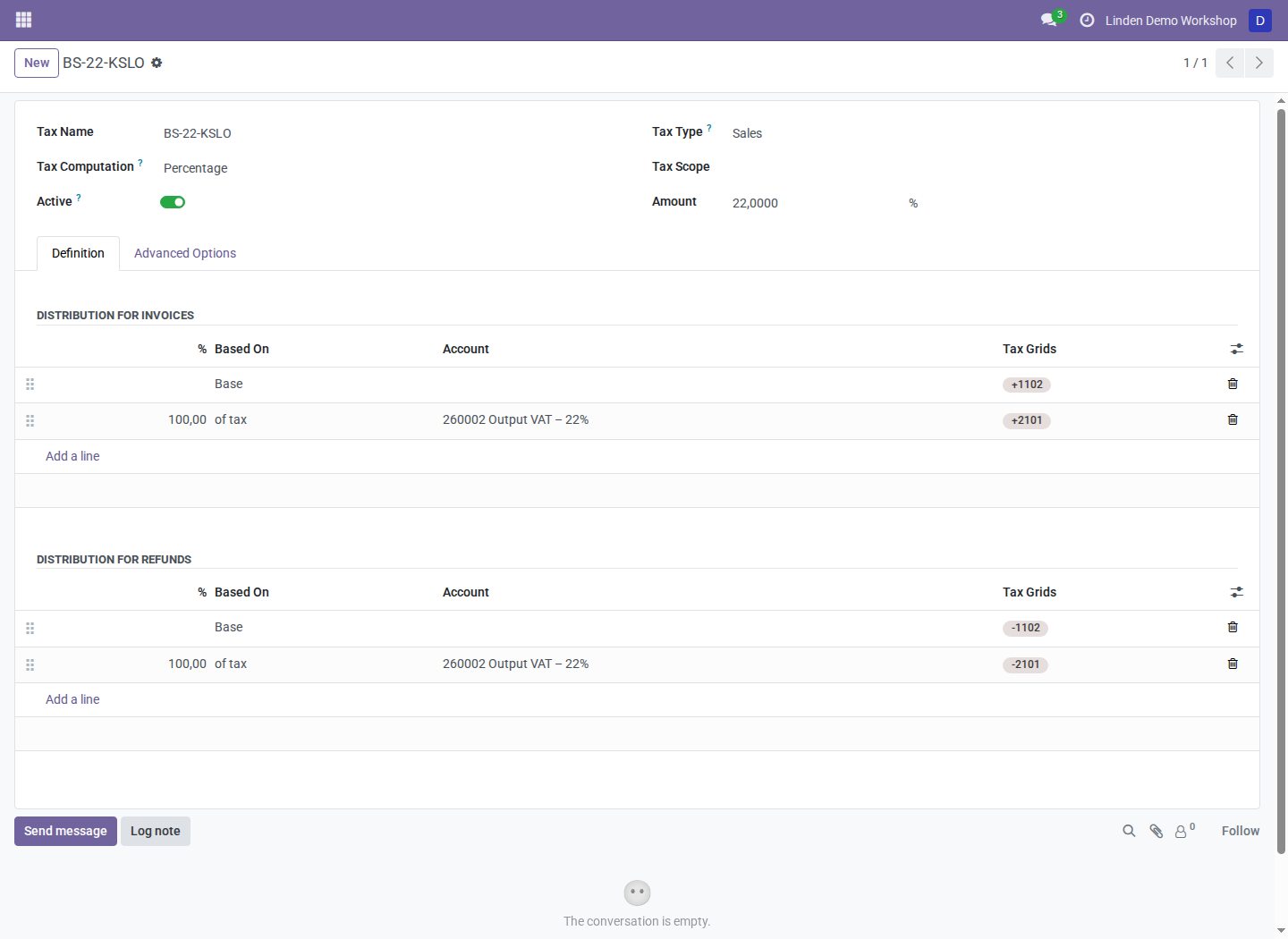Click the Send message button

click(65, 831)
